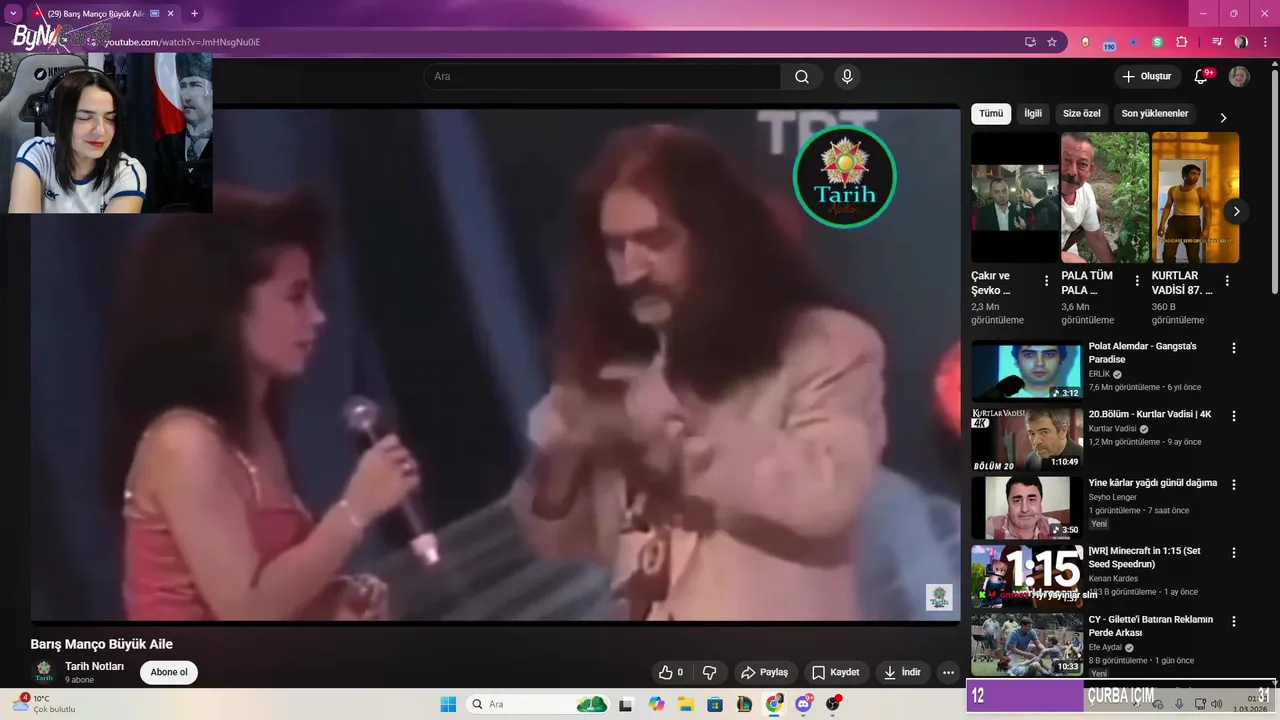Click the youtube.com address bar URL
The height and width of the screenshot is (720, 1280).
182,42
